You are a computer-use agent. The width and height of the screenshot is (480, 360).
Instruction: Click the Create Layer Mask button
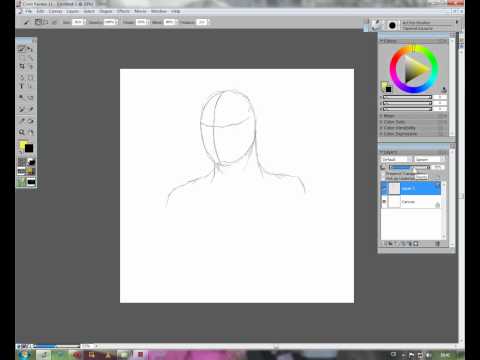(x=416, y=244)
